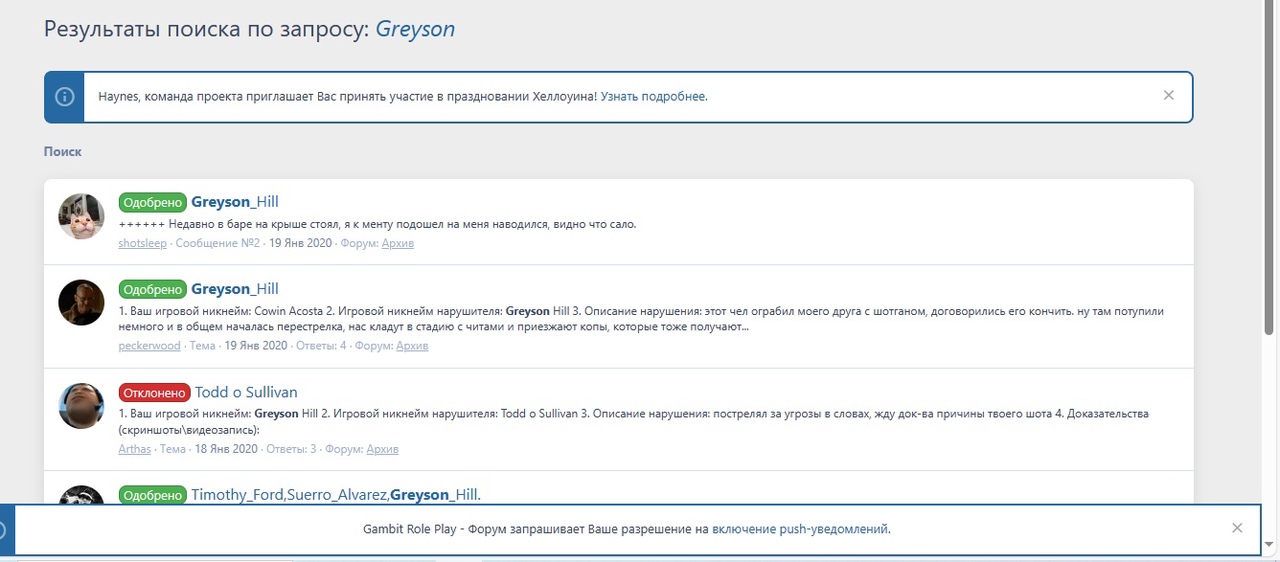
Task: Open the second Greyson_Hill thread title
Action: click(x=234, y=289)
